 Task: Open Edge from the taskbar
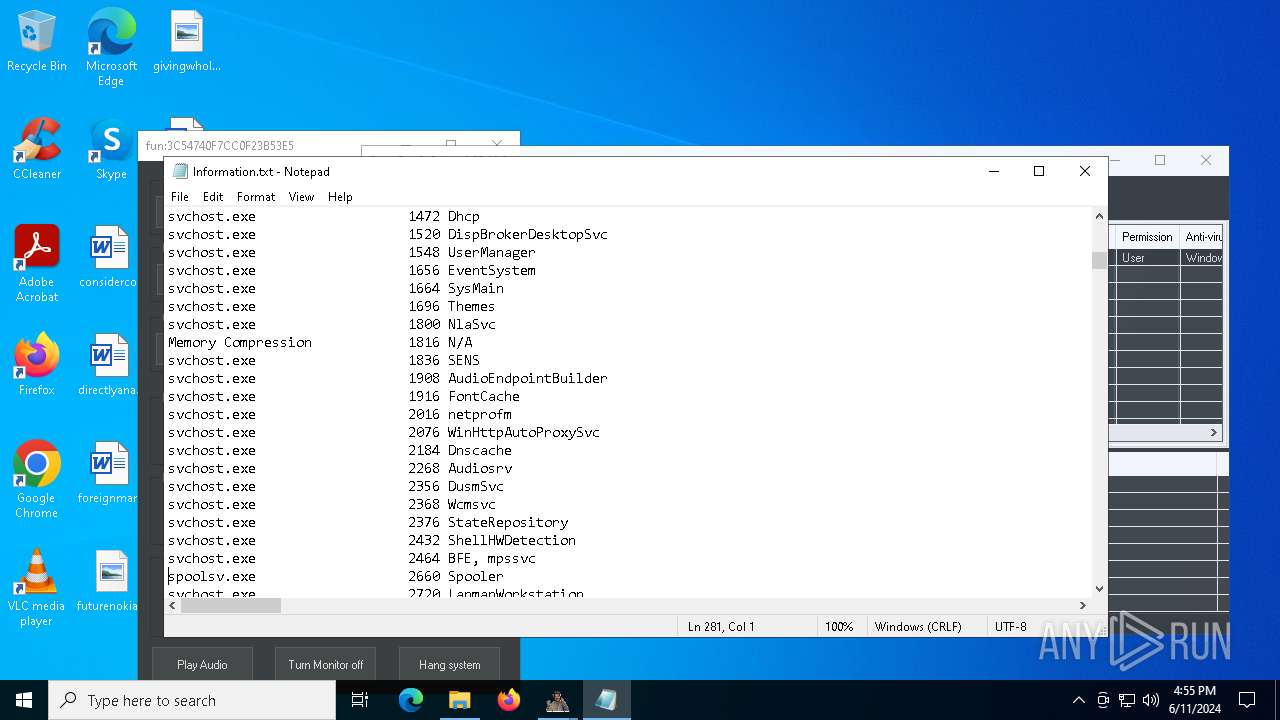point(411,700)
